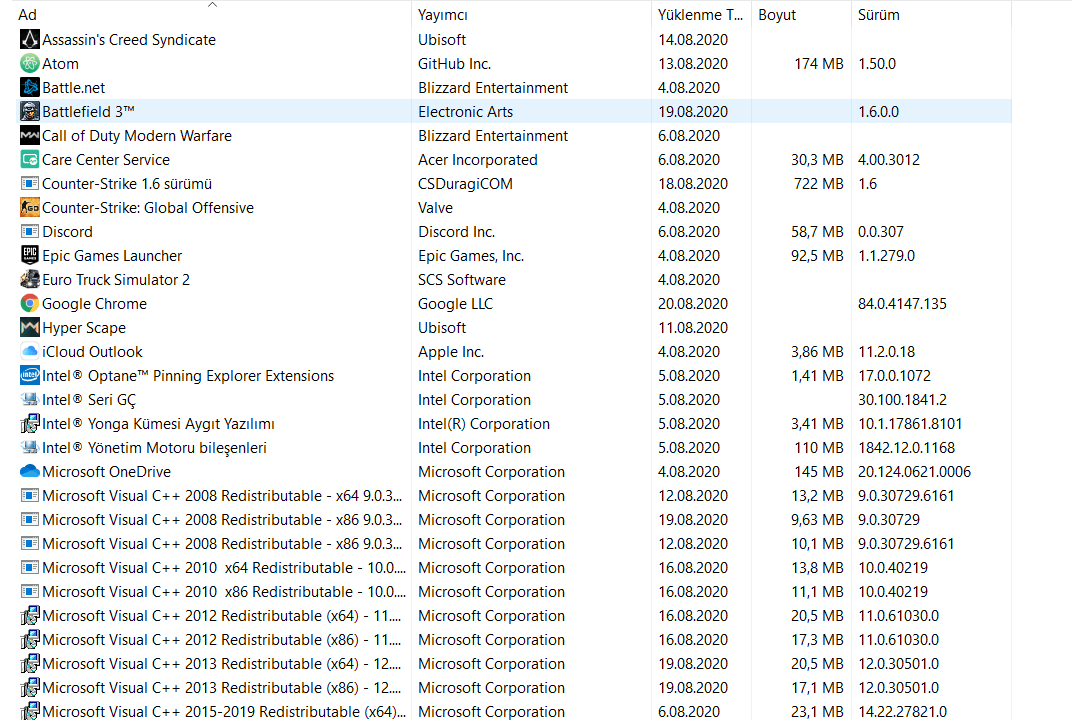This screenshot has height=720, width=1072.
Task: Click the 14.22.27821.0 version cell
Action: (902, 712)
